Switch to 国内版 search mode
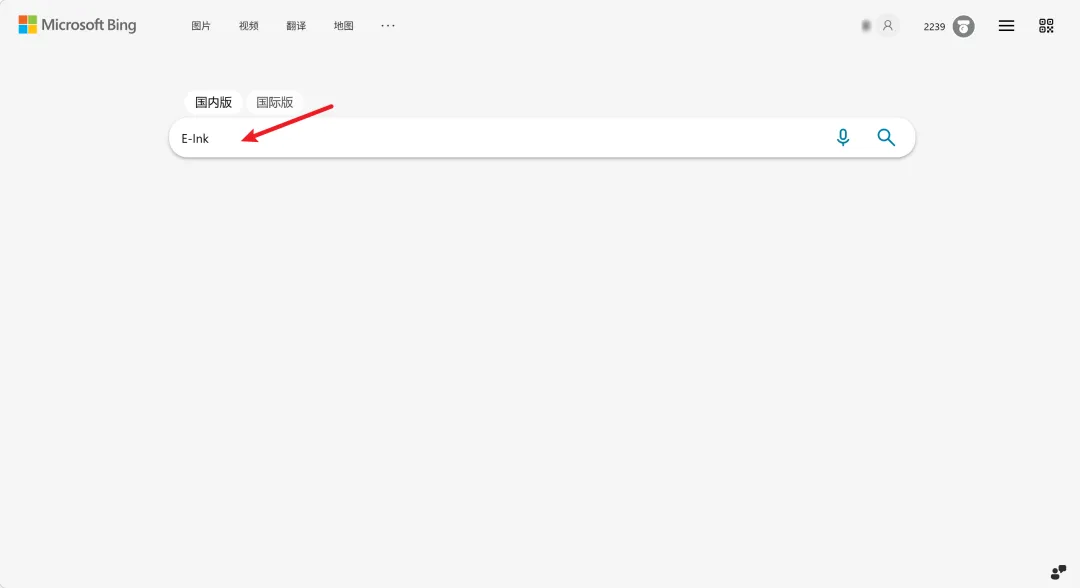1080x588 pixels. click(x=213, y=103)
